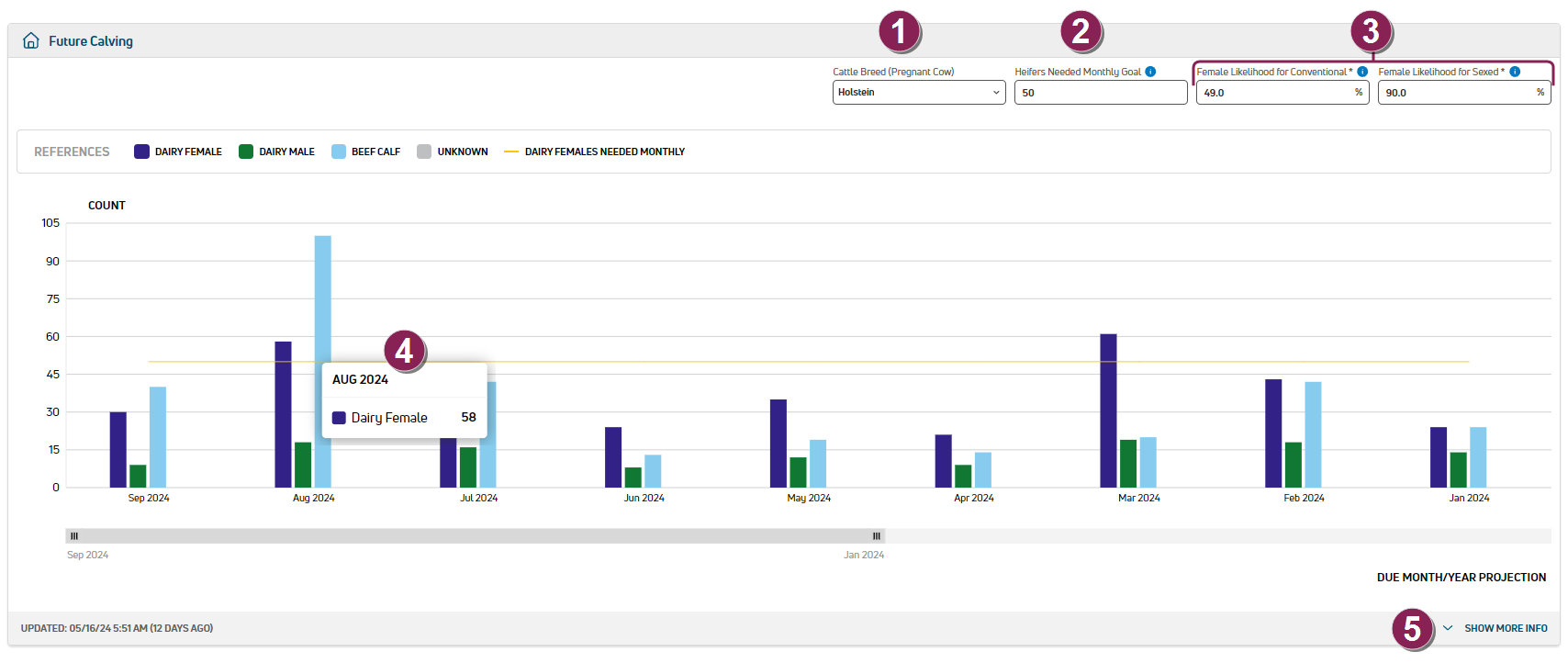Click the Heifers Needed Monthly Goal field
The image size is (1568, 663).
pos(1100,93)
